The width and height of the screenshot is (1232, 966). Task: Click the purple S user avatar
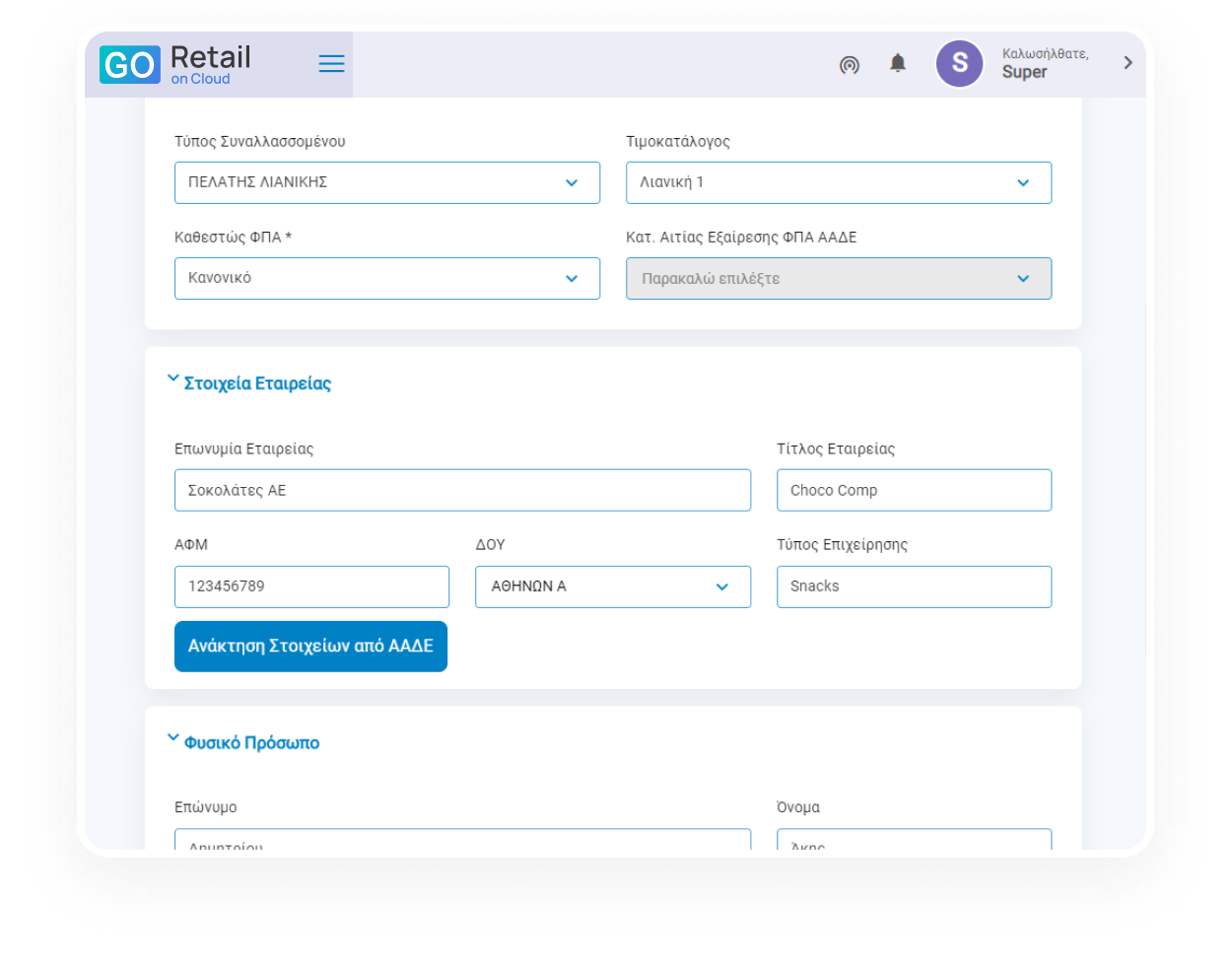coord(959,64)
